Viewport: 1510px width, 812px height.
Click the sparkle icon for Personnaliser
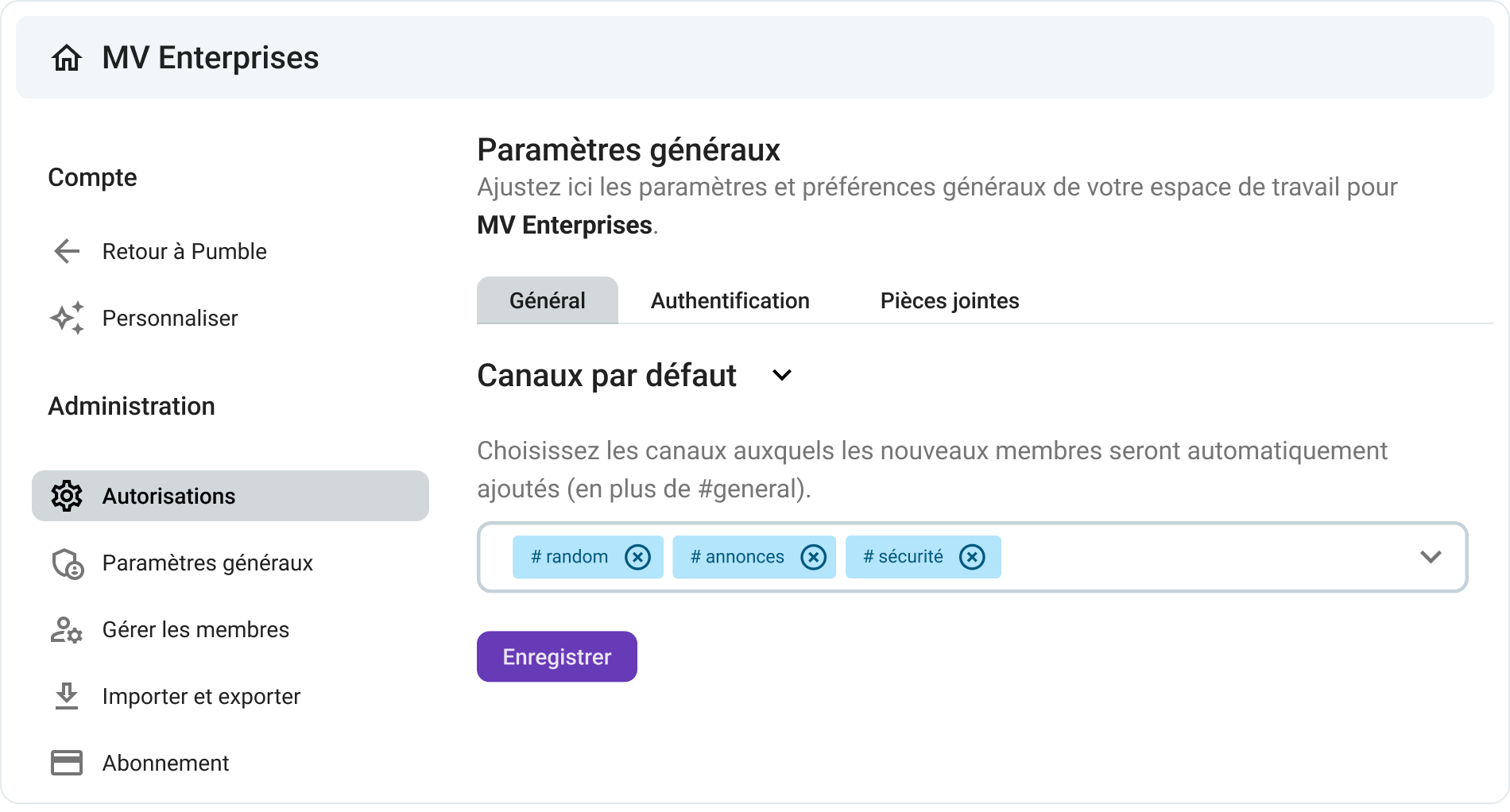67,318
